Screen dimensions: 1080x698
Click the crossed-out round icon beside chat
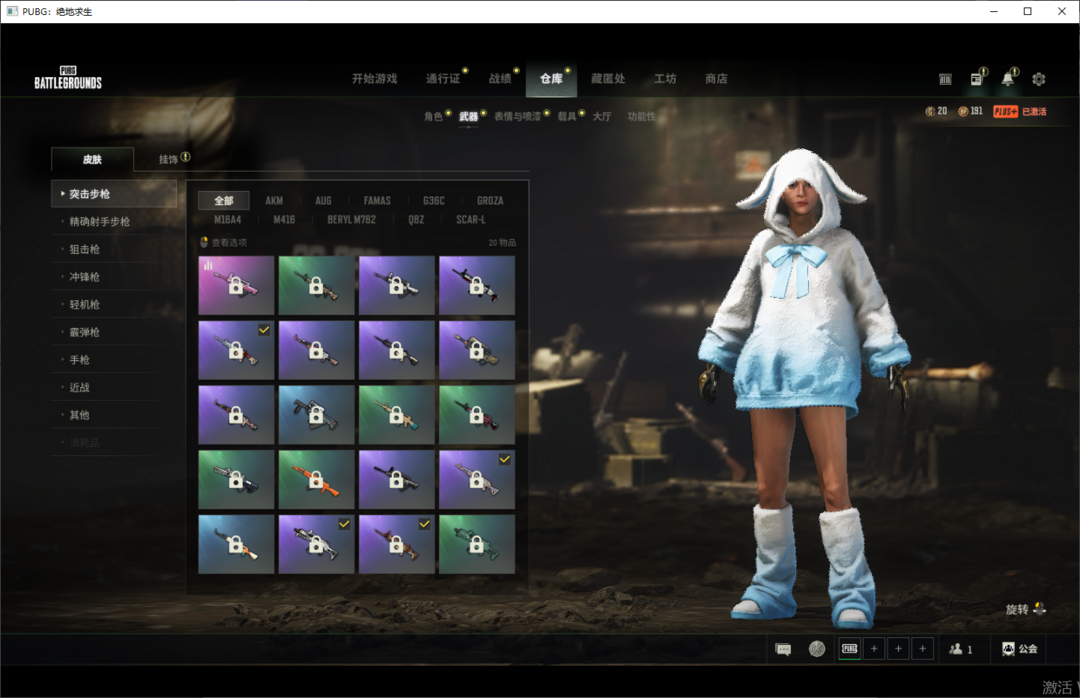click(817, 649)
